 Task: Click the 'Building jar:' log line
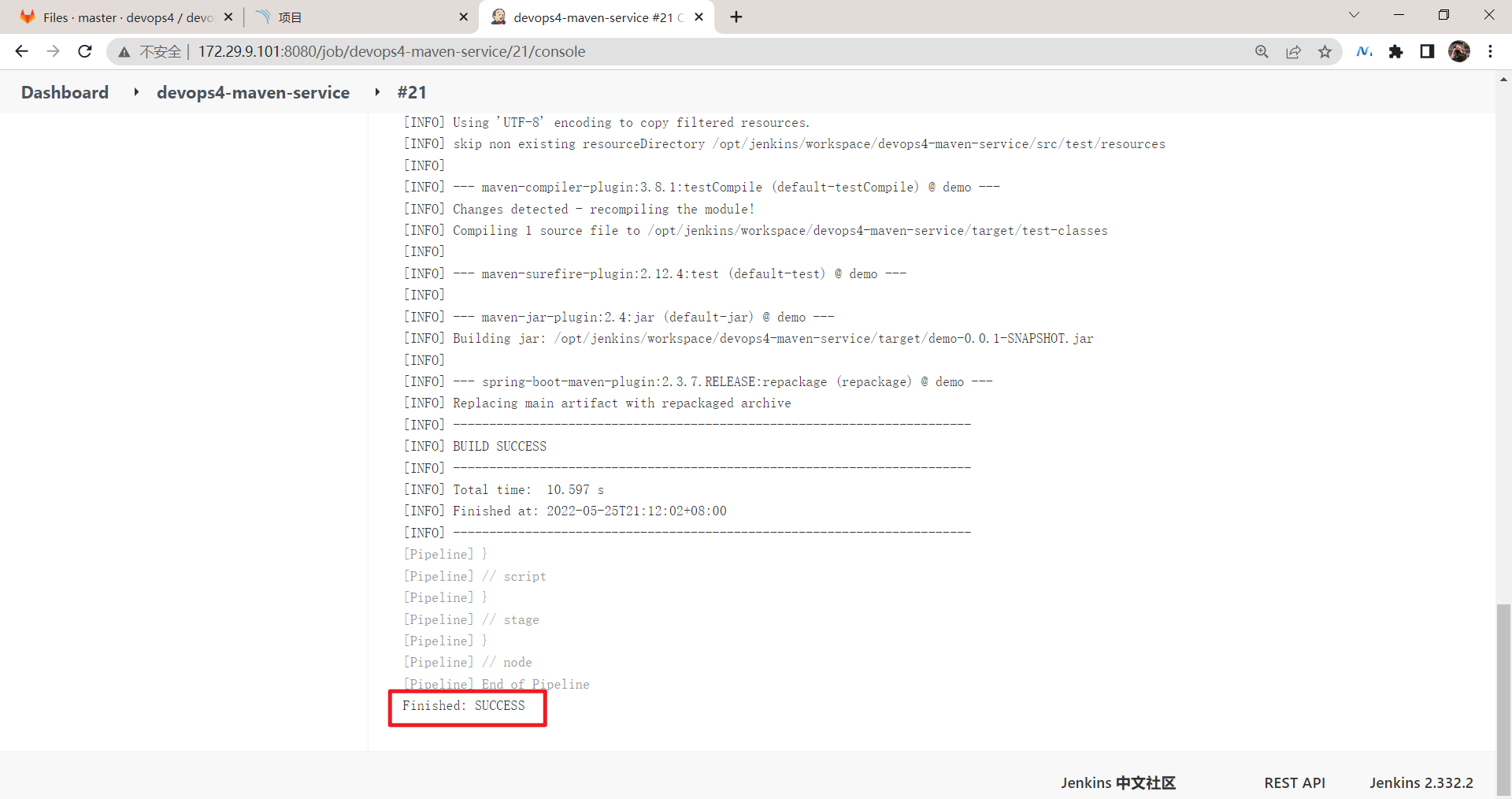pos(748,338)
